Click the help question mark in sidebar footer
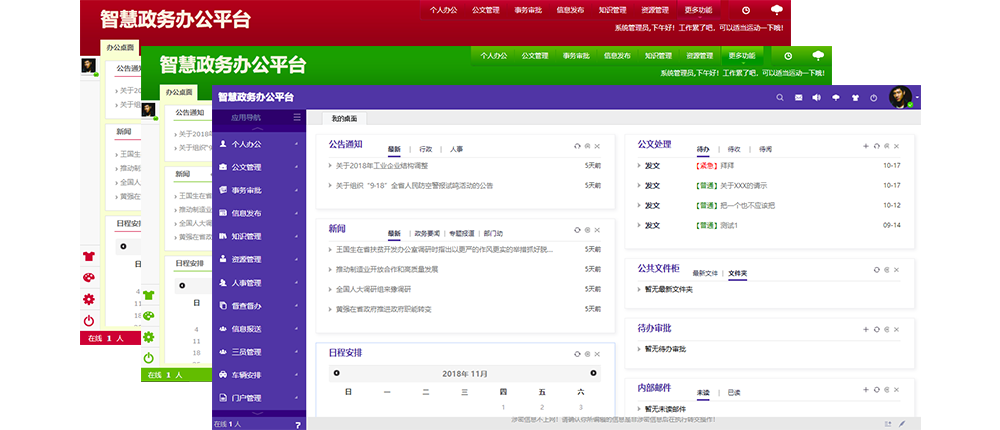 pos(298,424)
